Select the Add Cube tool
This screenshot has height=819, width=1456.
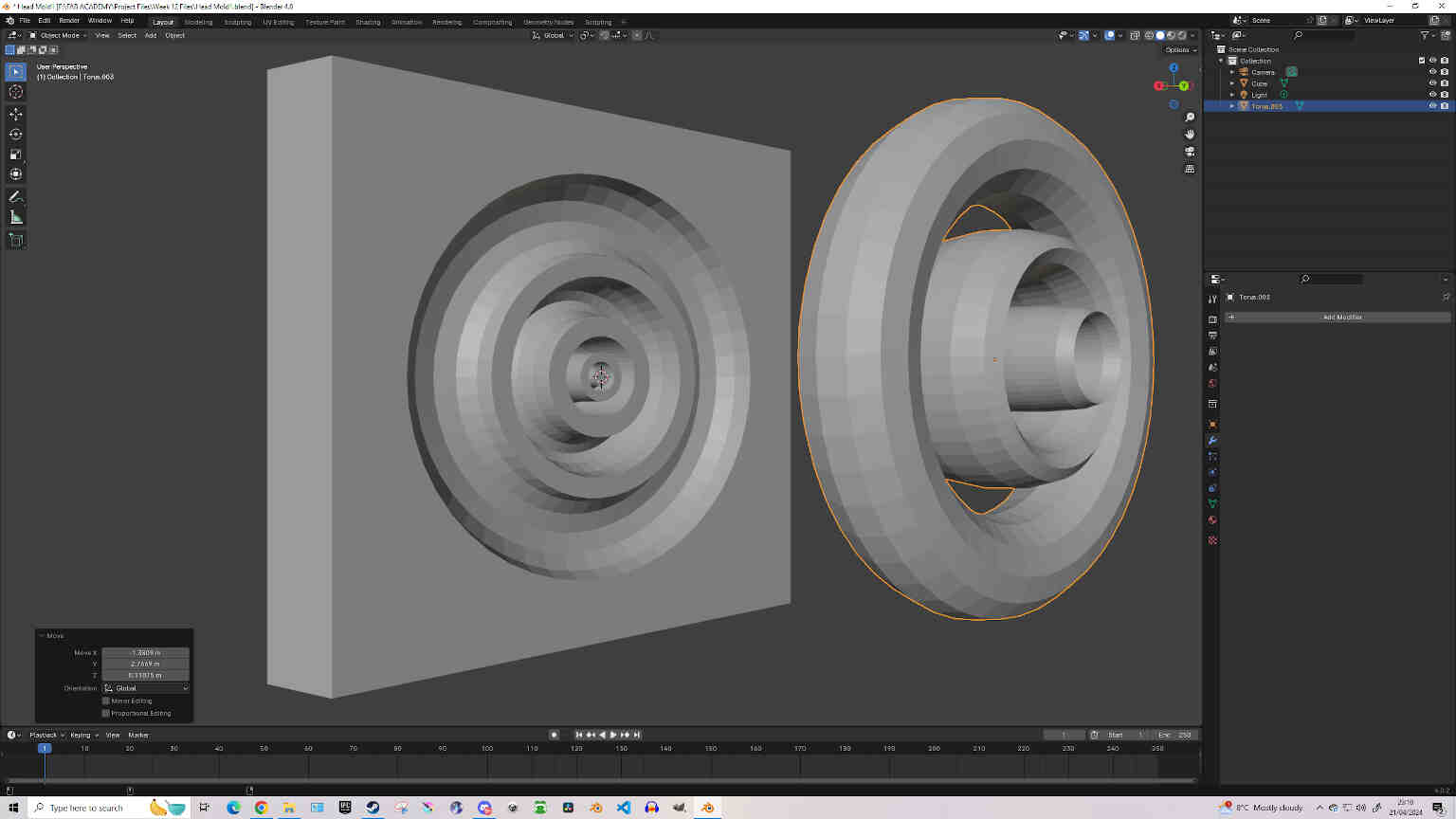pyautogui.click(x=15, y=240)
